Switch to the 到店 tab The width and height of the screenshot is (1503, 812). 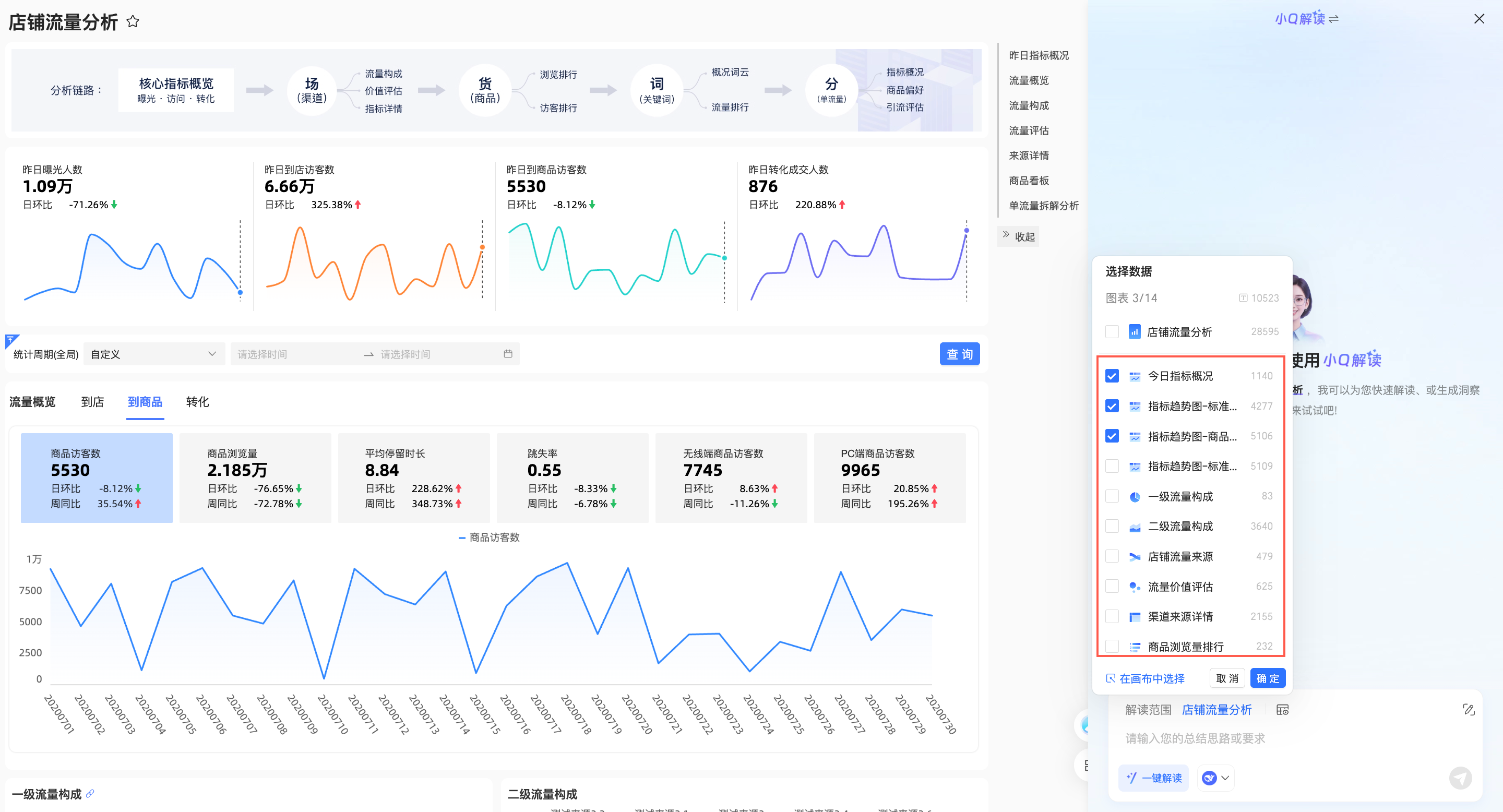[x=92, y=402]
